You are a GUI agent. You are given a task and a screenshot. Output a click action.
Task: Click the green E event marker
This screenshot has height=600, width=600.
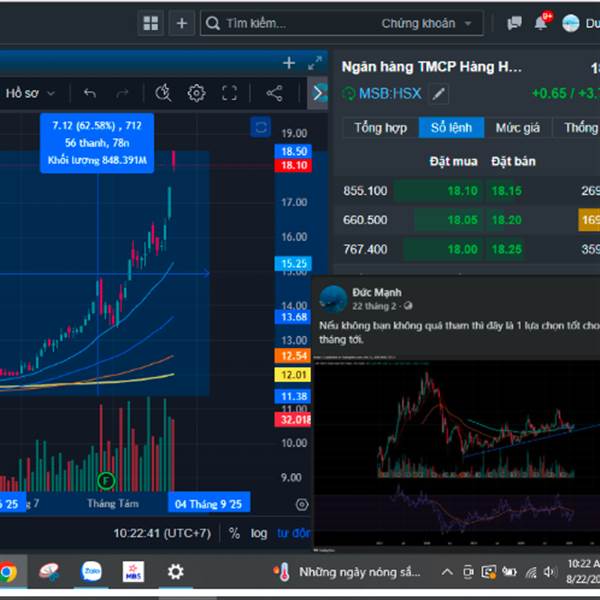(x=106, y=481)
